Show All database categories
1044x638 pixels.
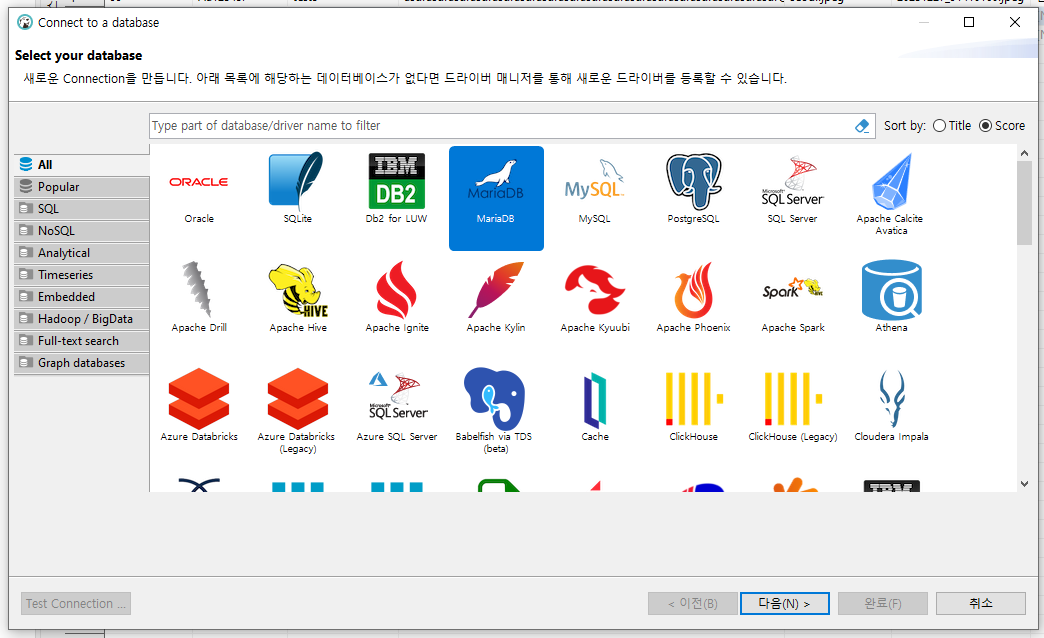[x=81, y=164]
